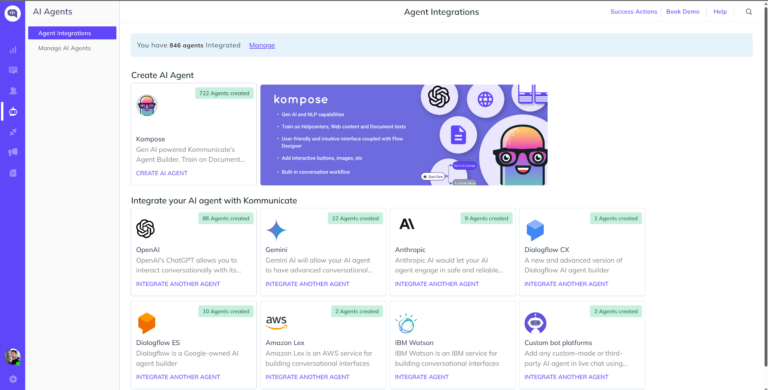Open the analytics bar chart sidebar icon
Screen dimensions: 768x390
[x=13, y=49]
